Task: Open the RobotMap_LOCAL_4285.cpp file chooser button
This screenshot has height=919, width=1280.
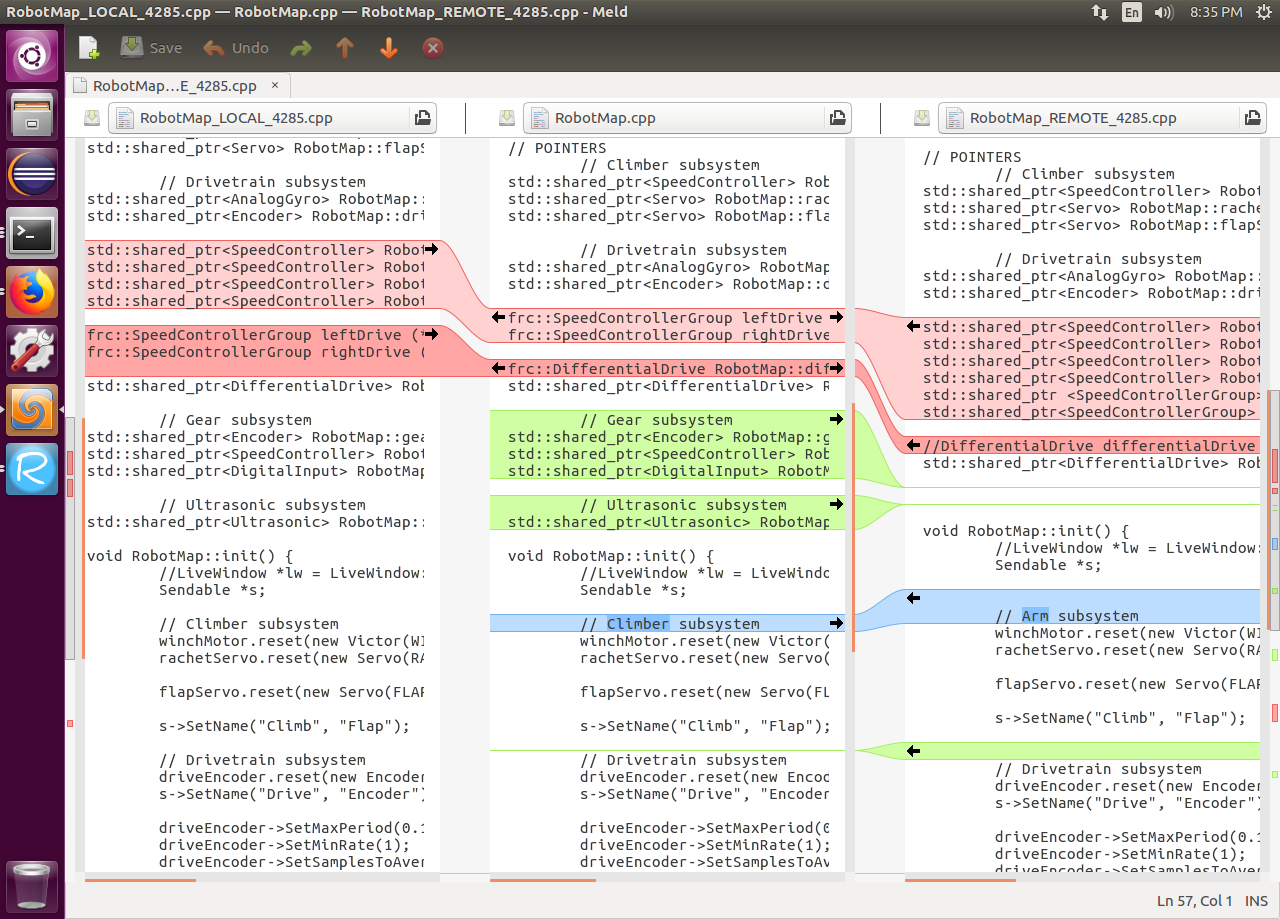Action: [x=258, y=118]
